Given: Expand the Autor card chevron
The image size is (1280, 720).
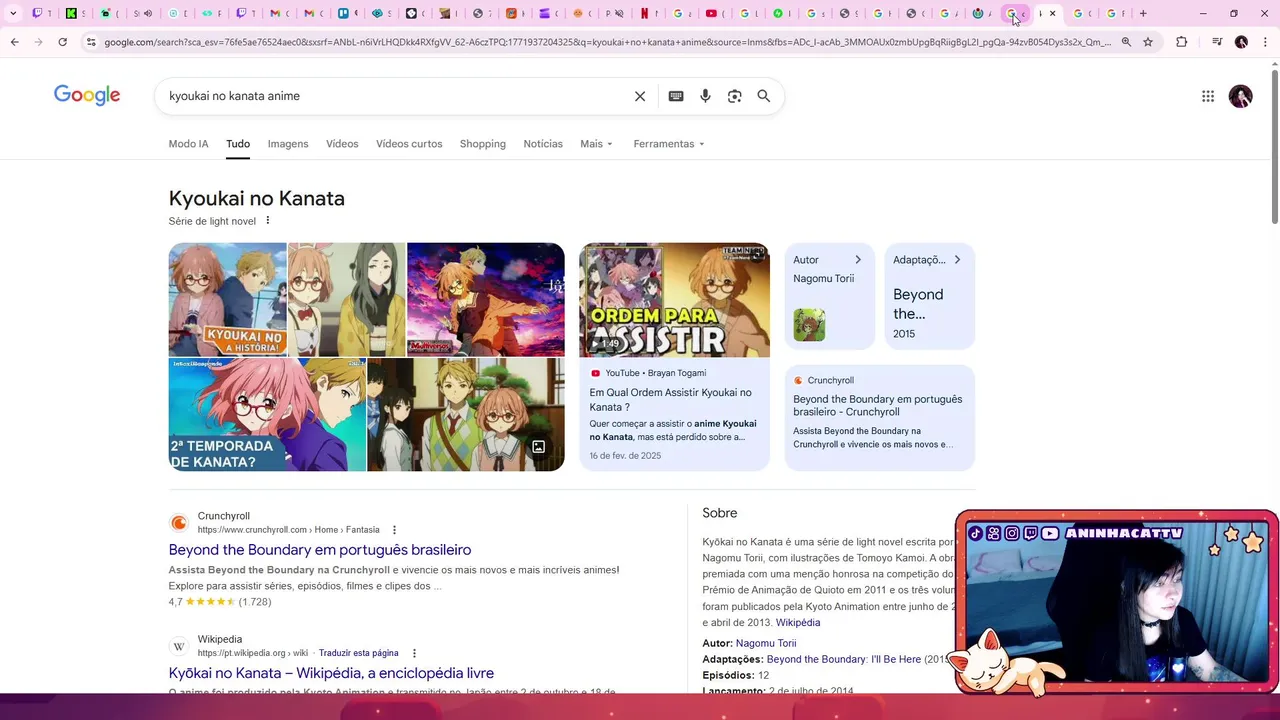Looking at the screenshot, I should point(857,260).
